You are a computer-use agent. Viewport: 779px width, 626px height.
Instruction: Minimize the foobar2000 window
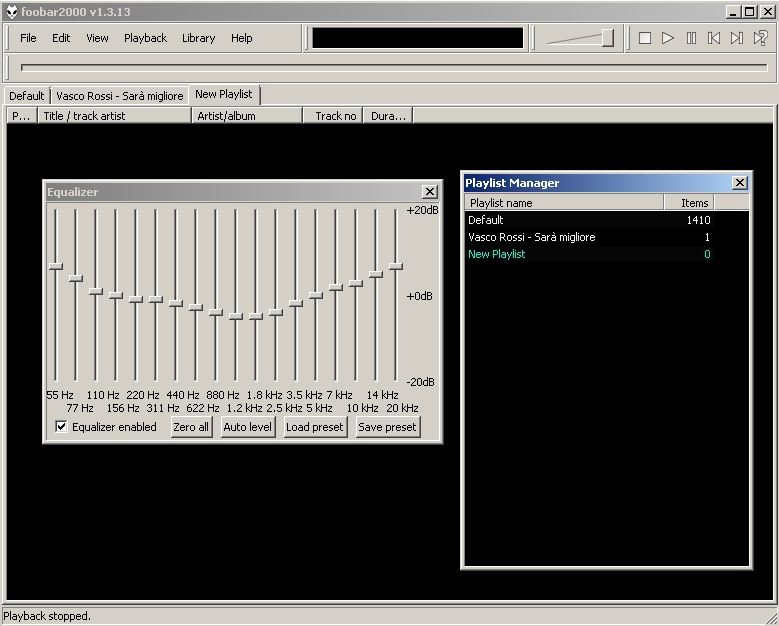(732, 11)
